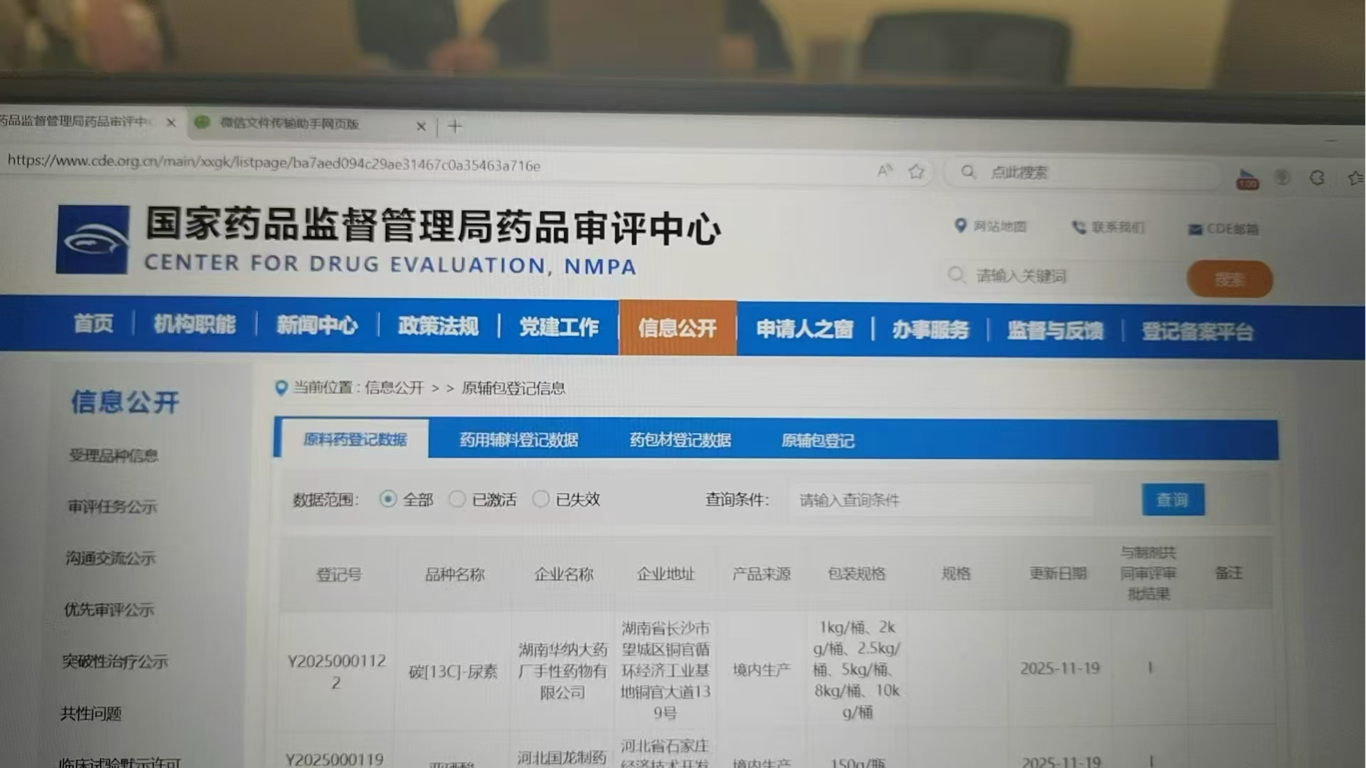Viewport: 1366px width, 768px height.
Task: Open 突破性治疗公示 in the sidebar
Action: point(115,661)
